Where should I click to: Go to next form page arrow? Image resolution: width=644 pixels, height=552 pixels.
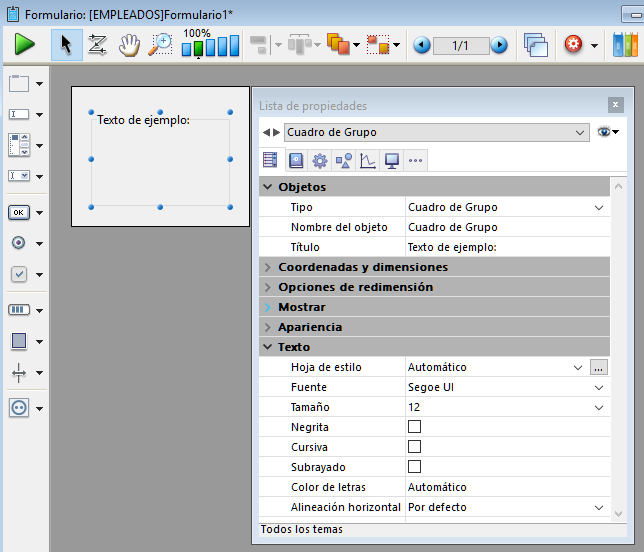point(498,46)
